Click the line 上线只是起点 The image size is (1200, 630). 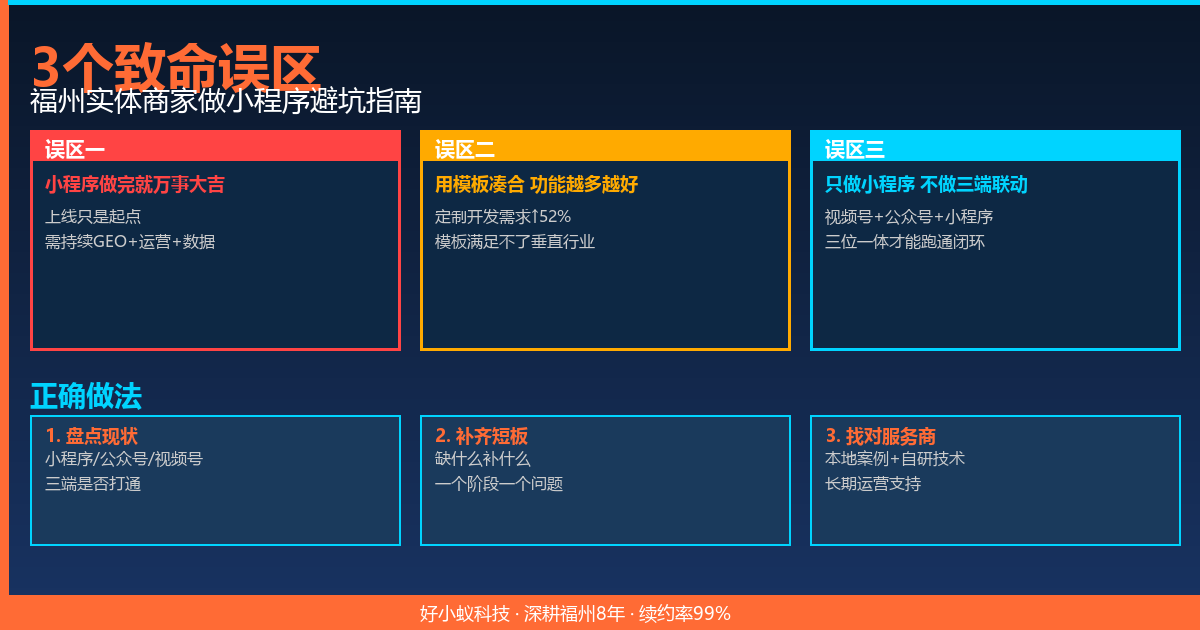point(93,216)
